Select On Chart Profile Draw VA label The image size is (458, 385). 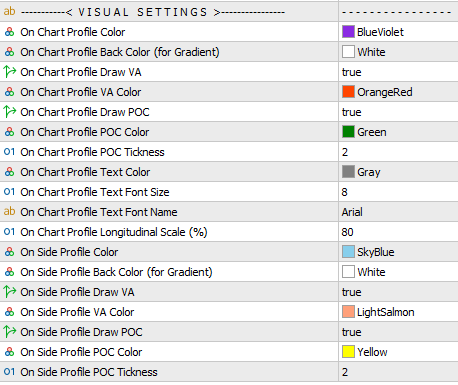pos(81,72)
